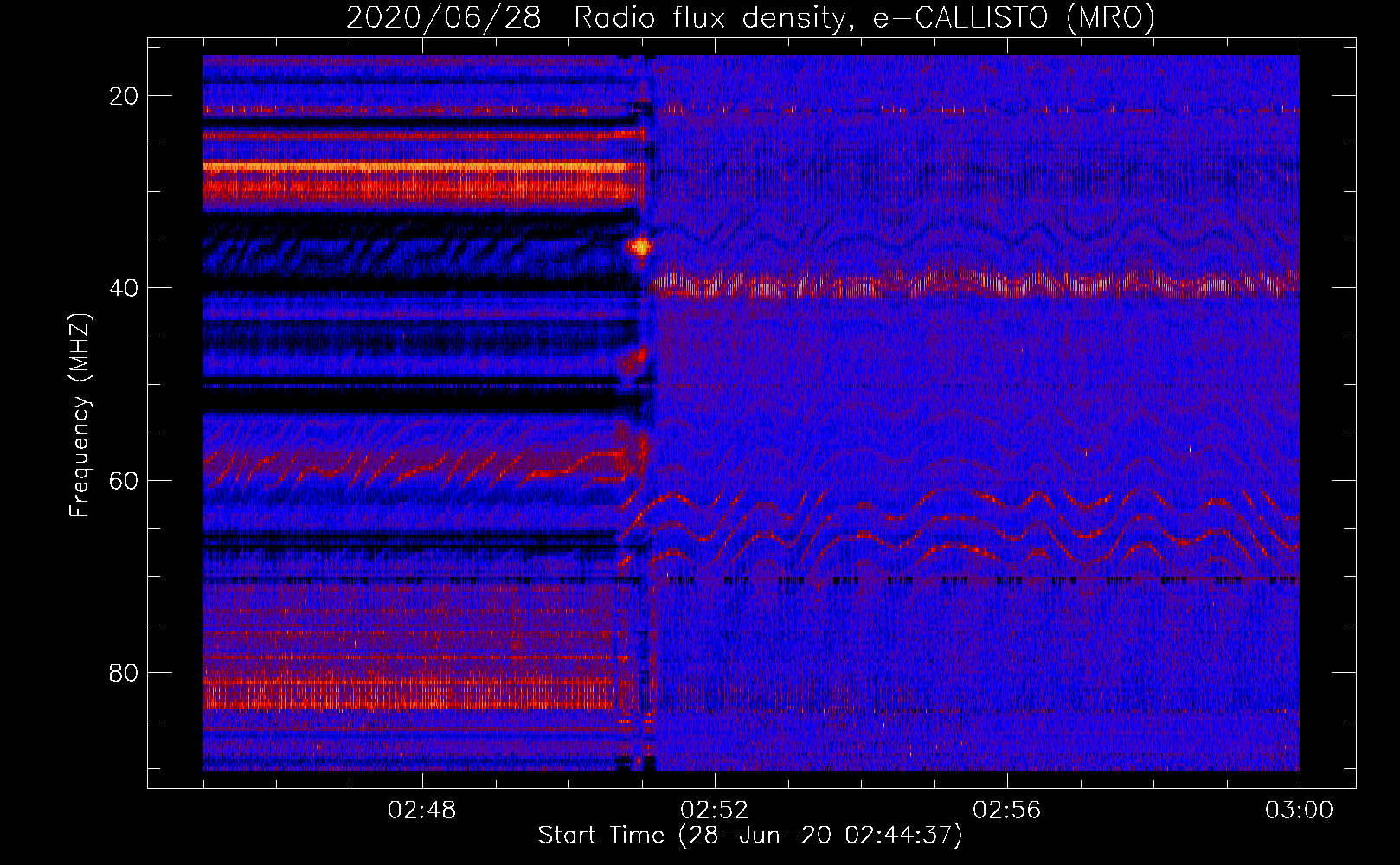
Task: Click the 80 MHz frequency tick label
Action: pos(125,673)
